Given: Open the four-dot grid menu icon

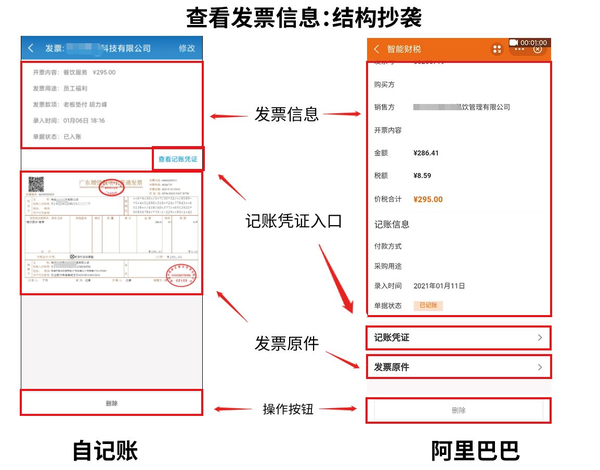Looking at the screenshot, I should [497, 49].
